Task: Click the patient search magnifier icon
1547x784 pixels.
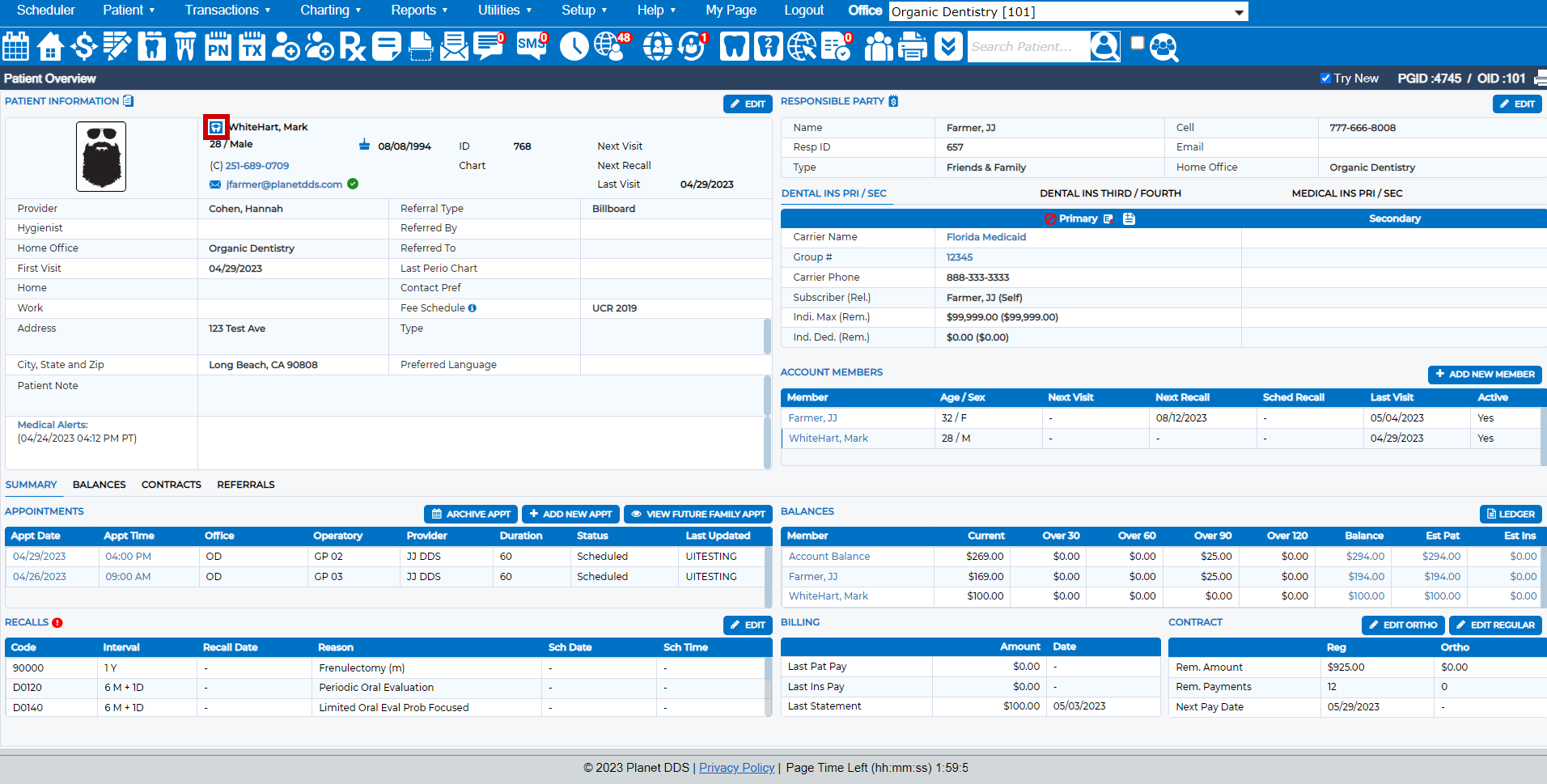Action: 1104,47
